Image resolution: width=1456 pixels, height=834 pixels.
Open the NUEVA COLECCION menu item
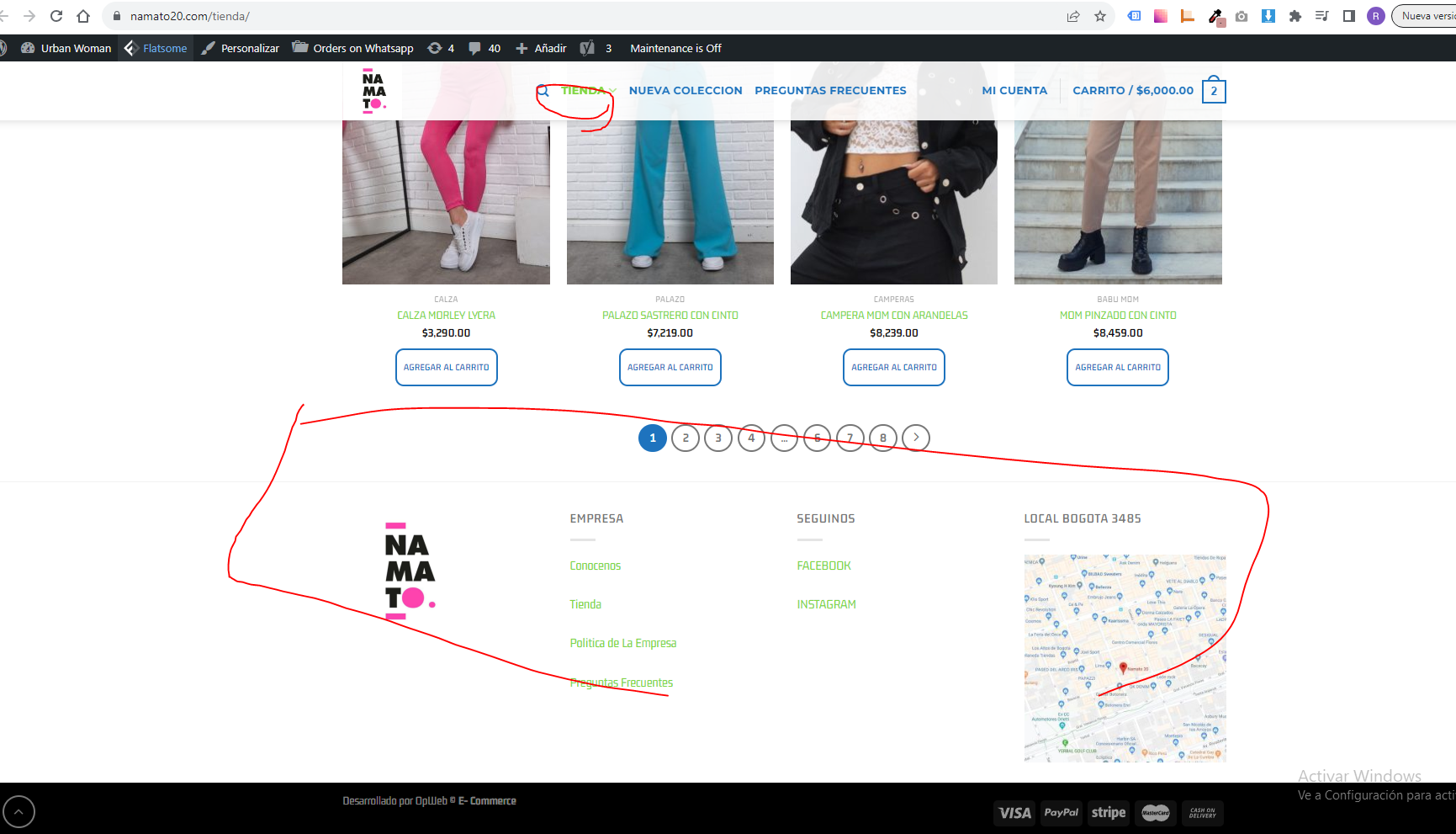pos(686,91)
